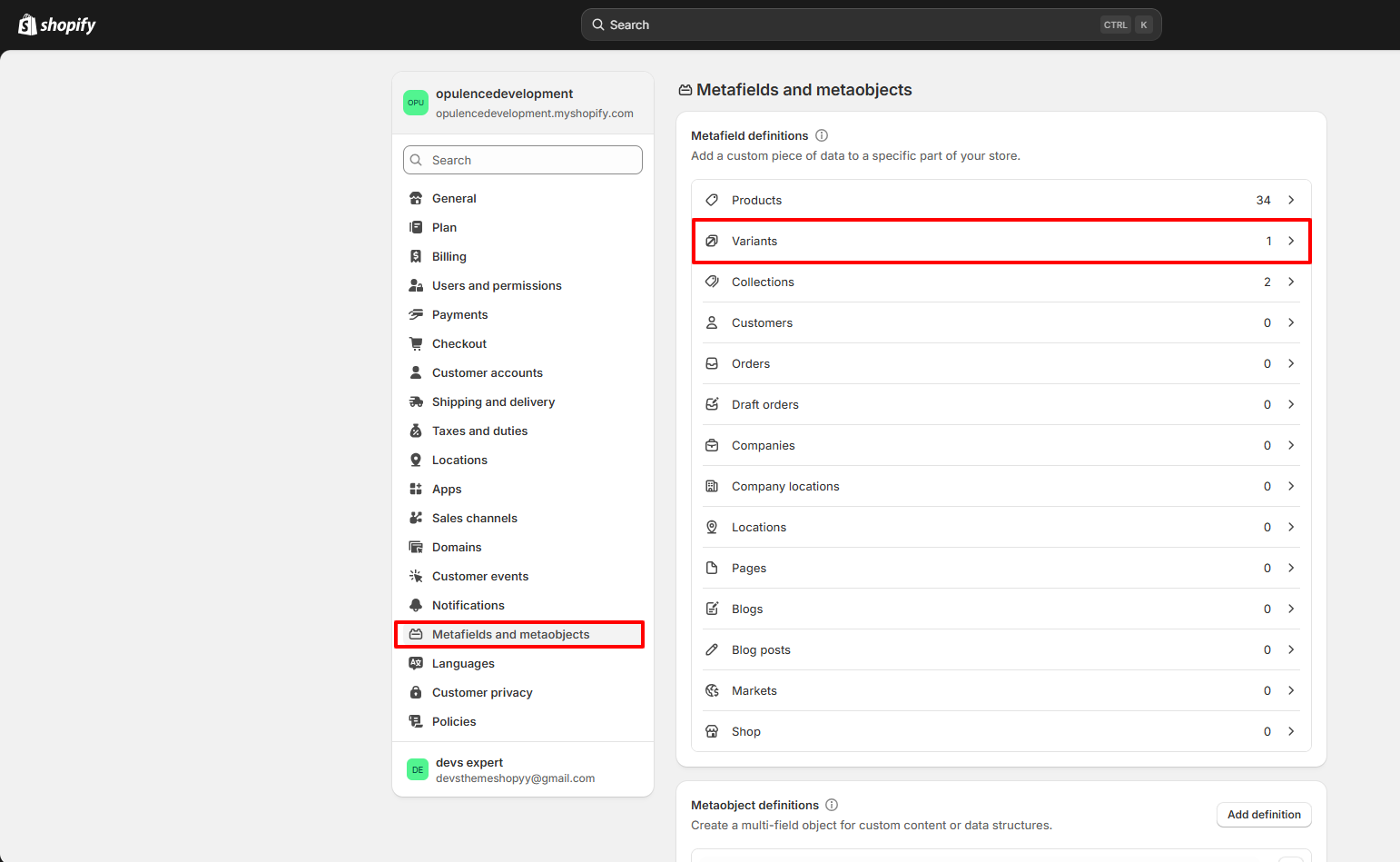The height and width of the screenshot is (862, 1400).
Task: Open Languages settings
Action: (523, 663)
